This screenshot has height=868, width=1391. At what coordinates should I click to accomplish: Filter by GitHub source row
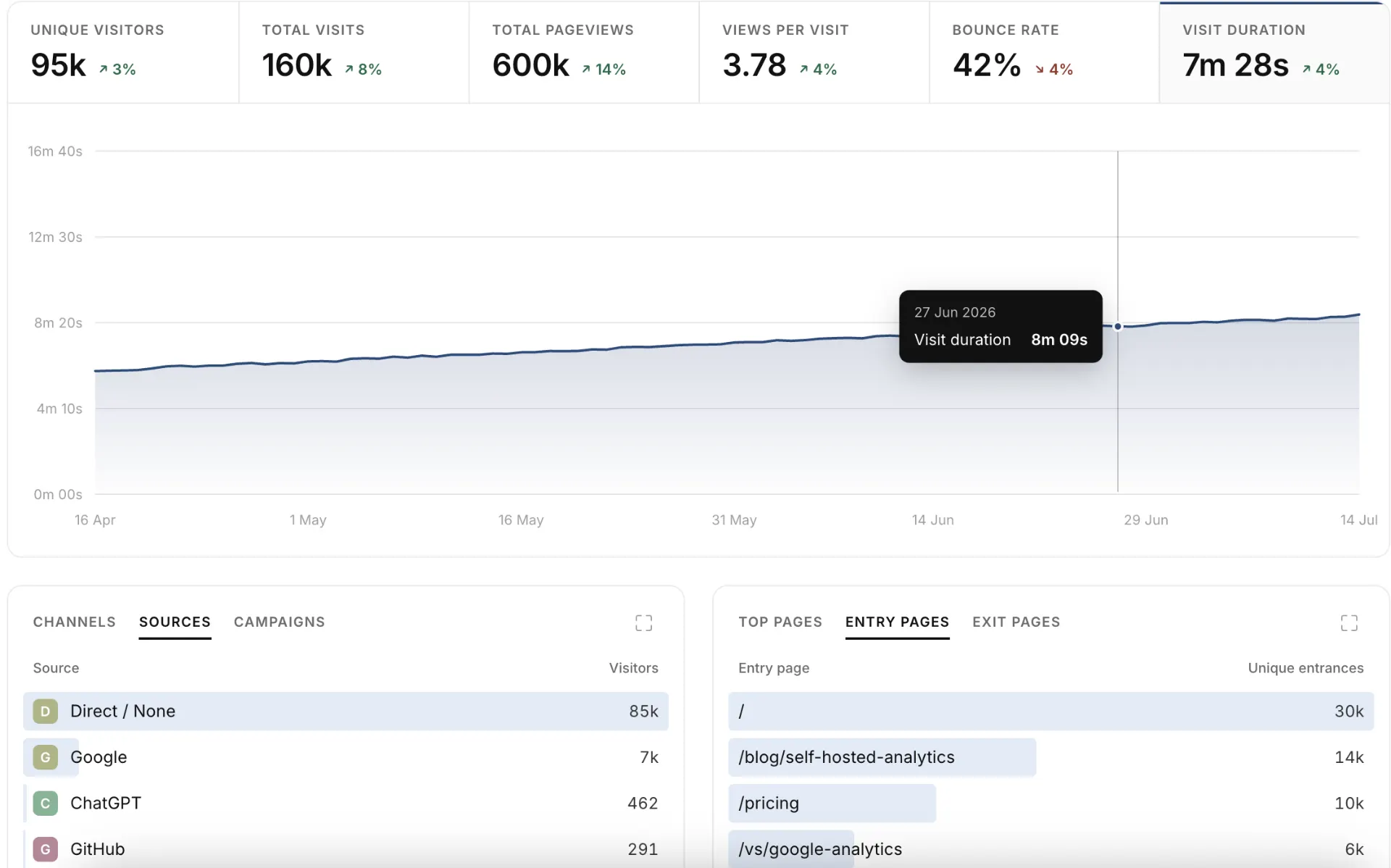(346, 849)
